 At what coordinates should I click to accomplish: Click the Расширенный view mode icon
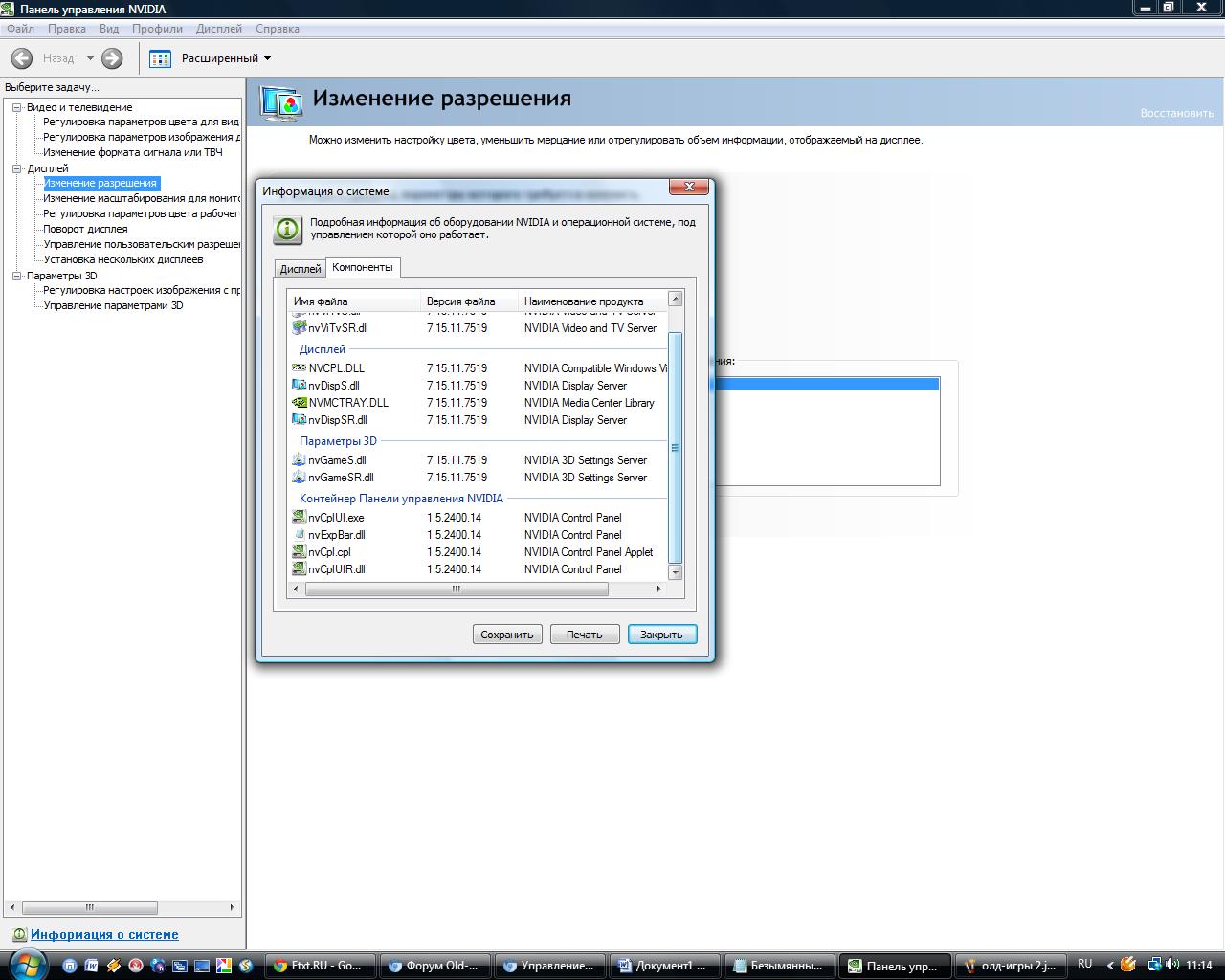tap(161, 58)
